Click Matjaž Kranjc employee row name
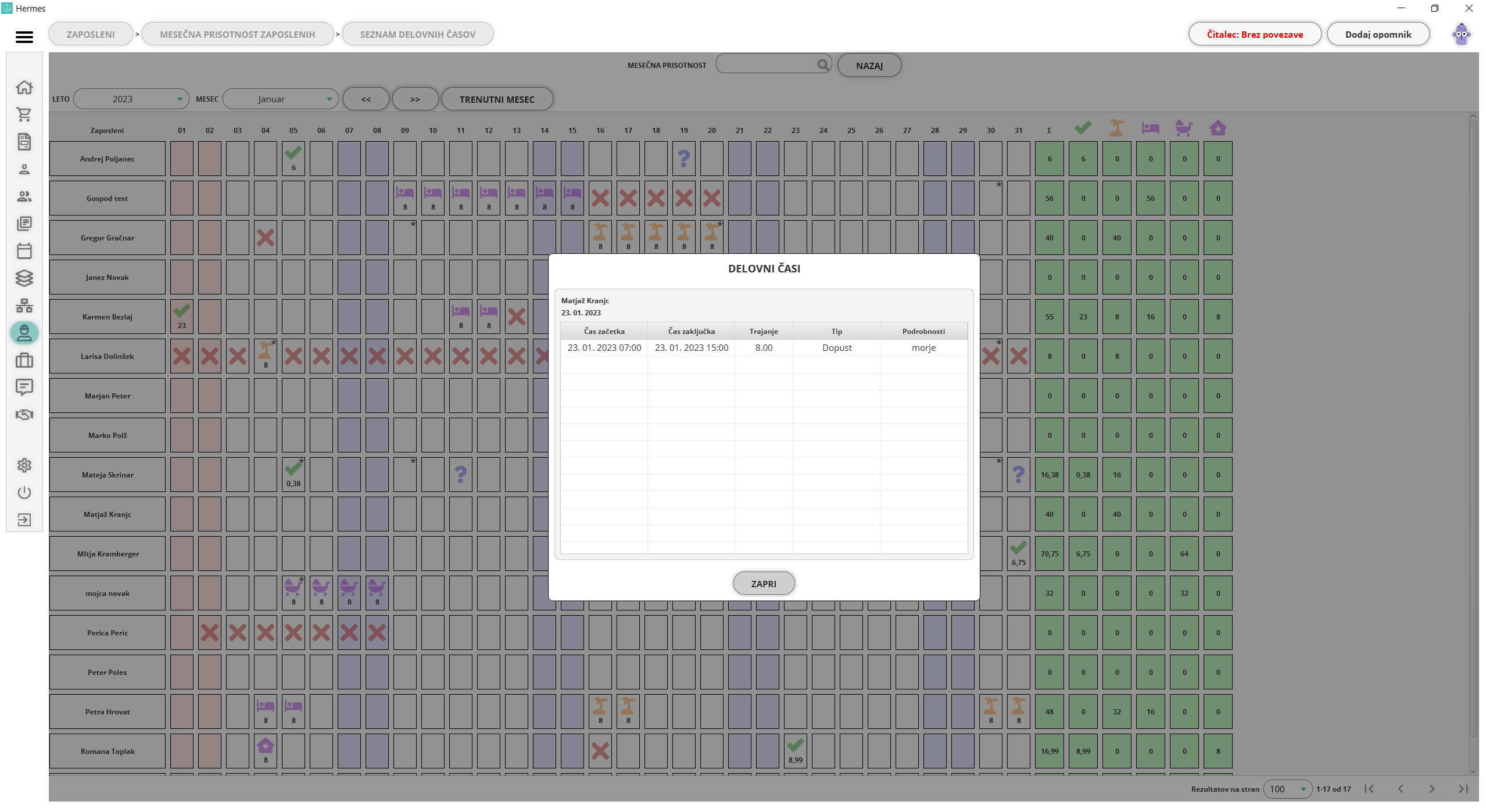This screenshot has width=1486, height=812. [x=108, y=514]
